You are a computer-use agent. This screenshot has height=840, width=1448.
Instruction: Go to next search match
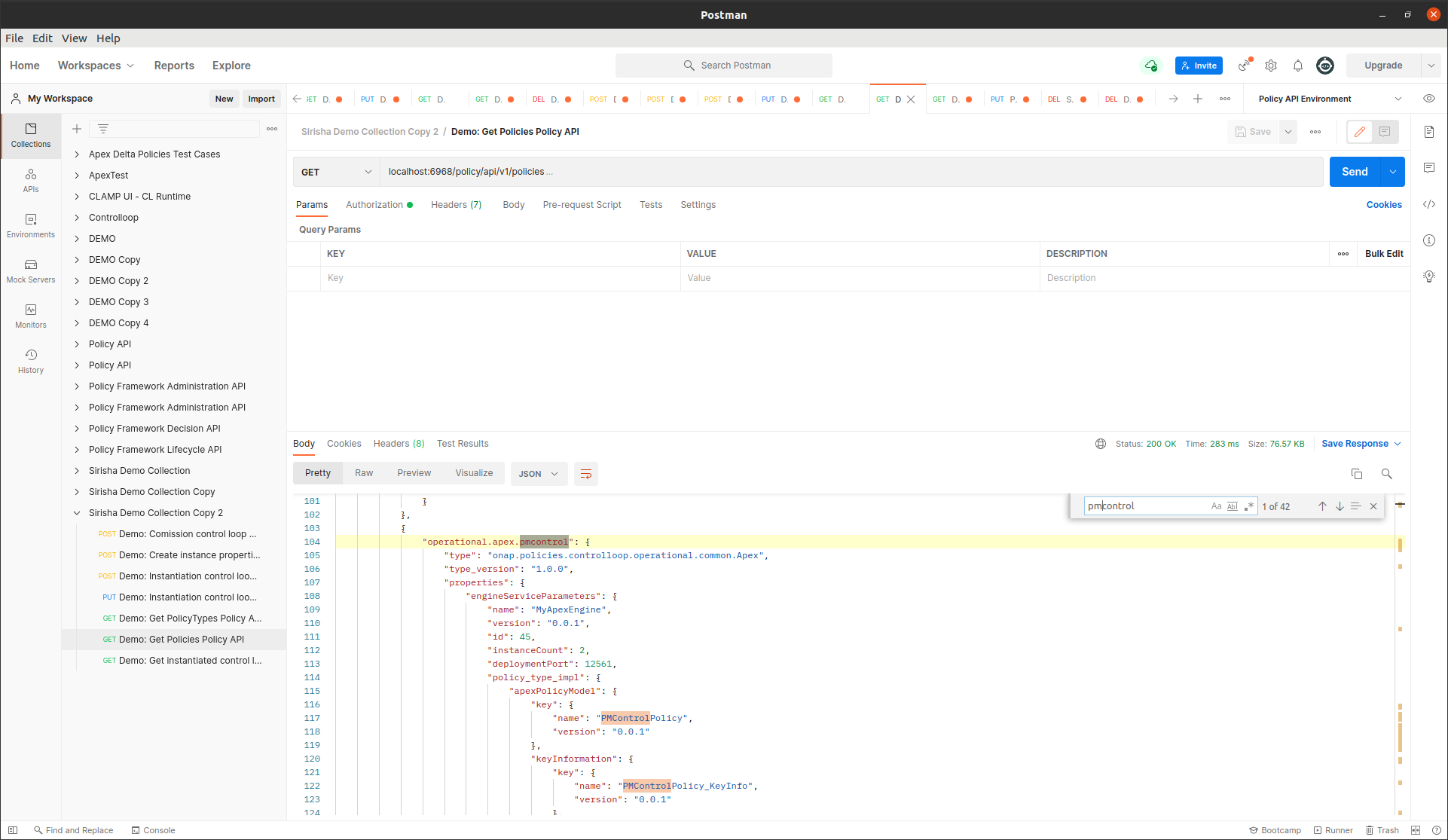(1340, 506)
